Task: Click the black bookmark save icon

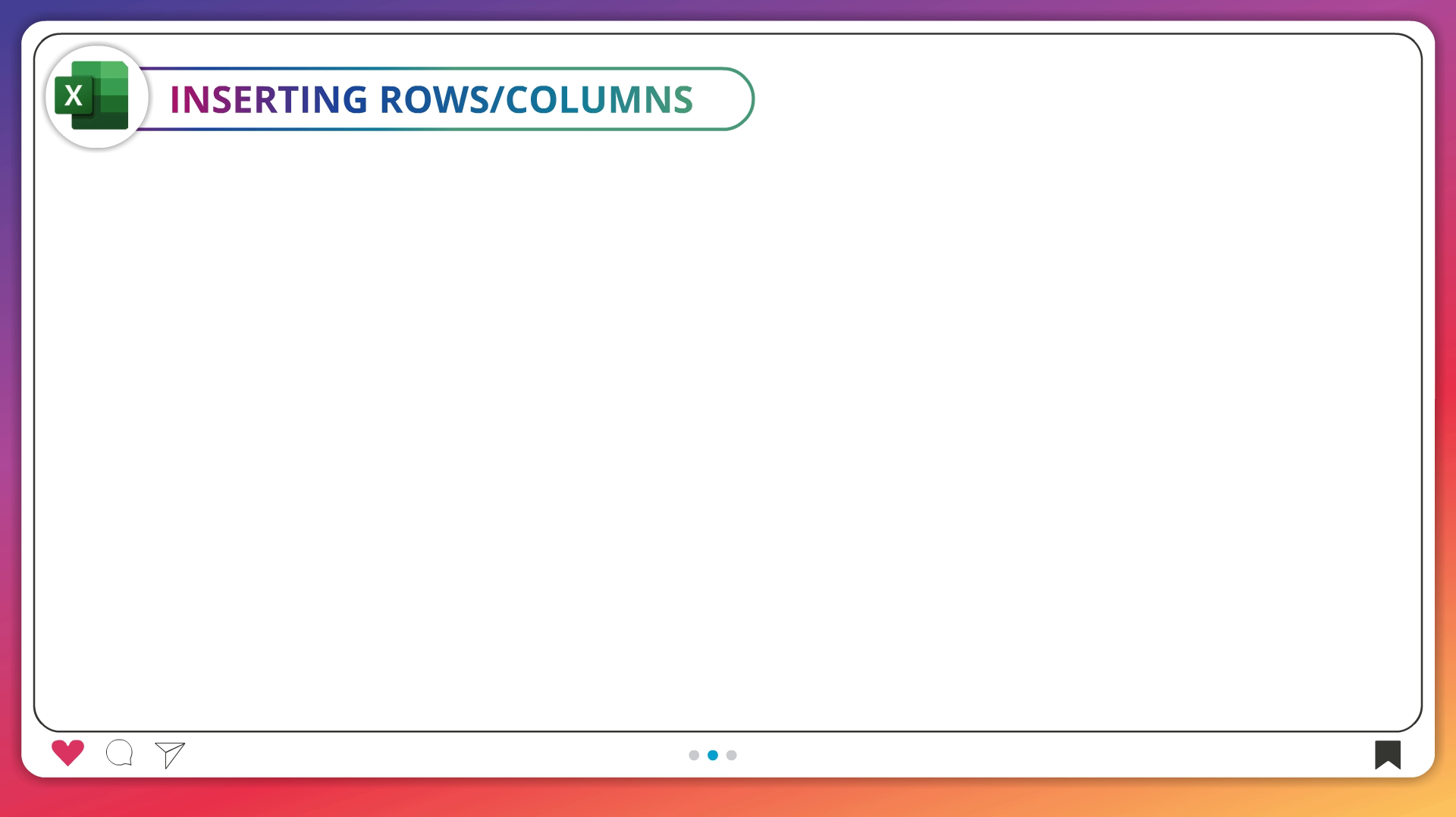Action: (x=1387, y=754)
